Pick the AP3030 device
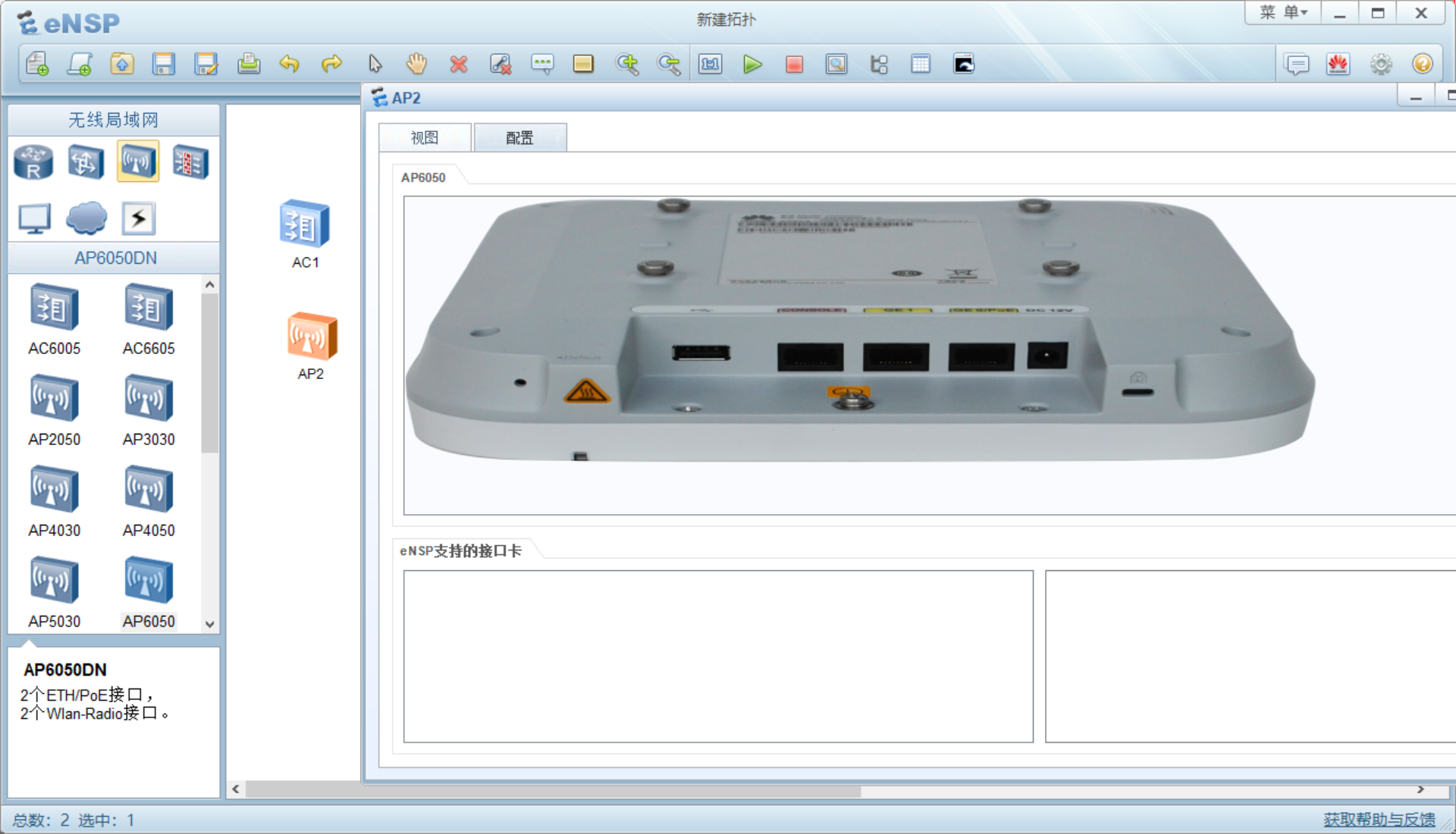The height and width of the screenshot is (834, 1456). point(149,410)
